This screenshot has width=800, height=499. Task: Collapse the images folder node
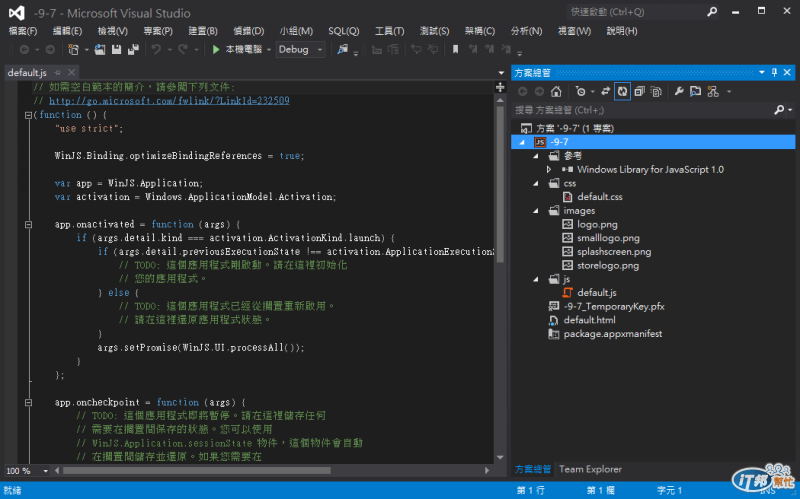pyautogui.click(x=536, y=211)
